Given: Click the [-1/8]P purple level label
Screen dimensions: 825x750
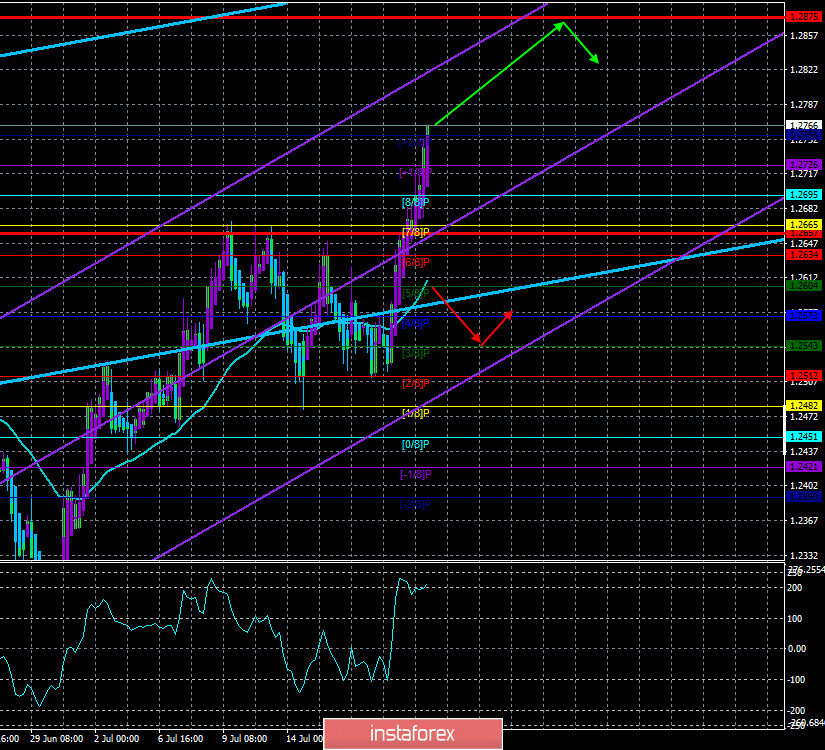Looking at the screenshot, I should point(415,473).
